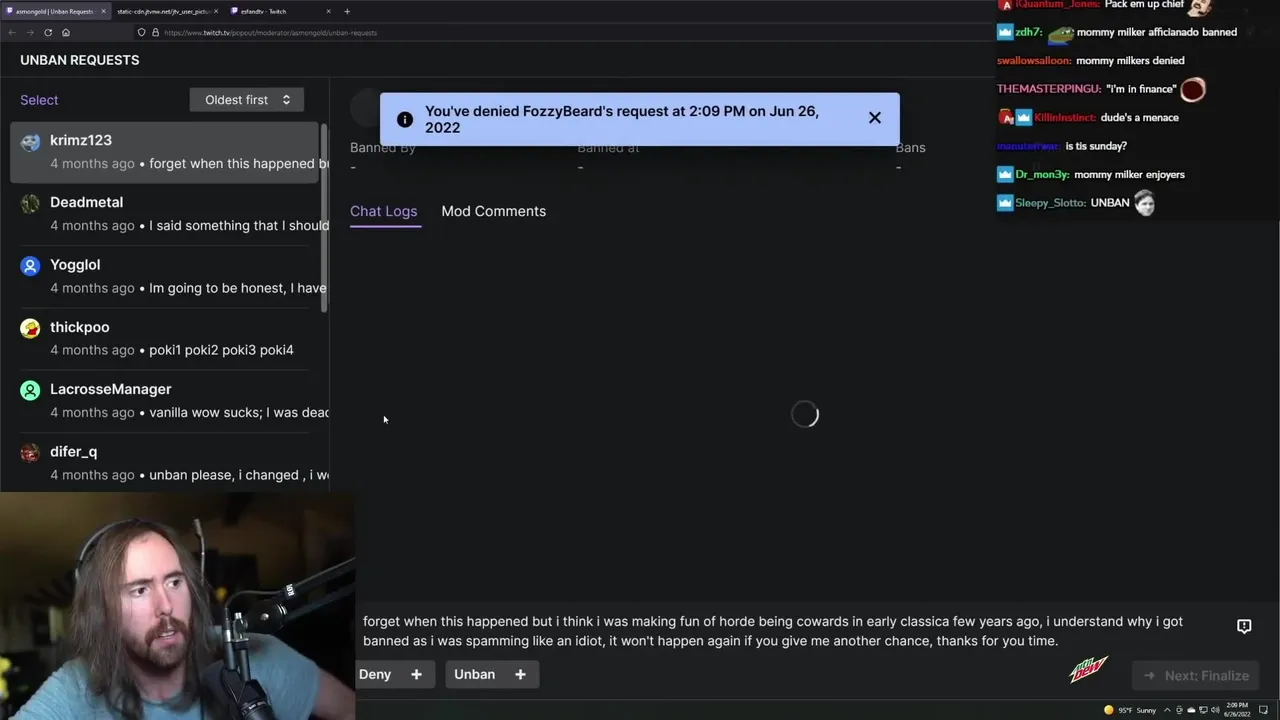Click the Next: Finalize button
The height and width of the screenshot is (720, 1280).
1196,675
